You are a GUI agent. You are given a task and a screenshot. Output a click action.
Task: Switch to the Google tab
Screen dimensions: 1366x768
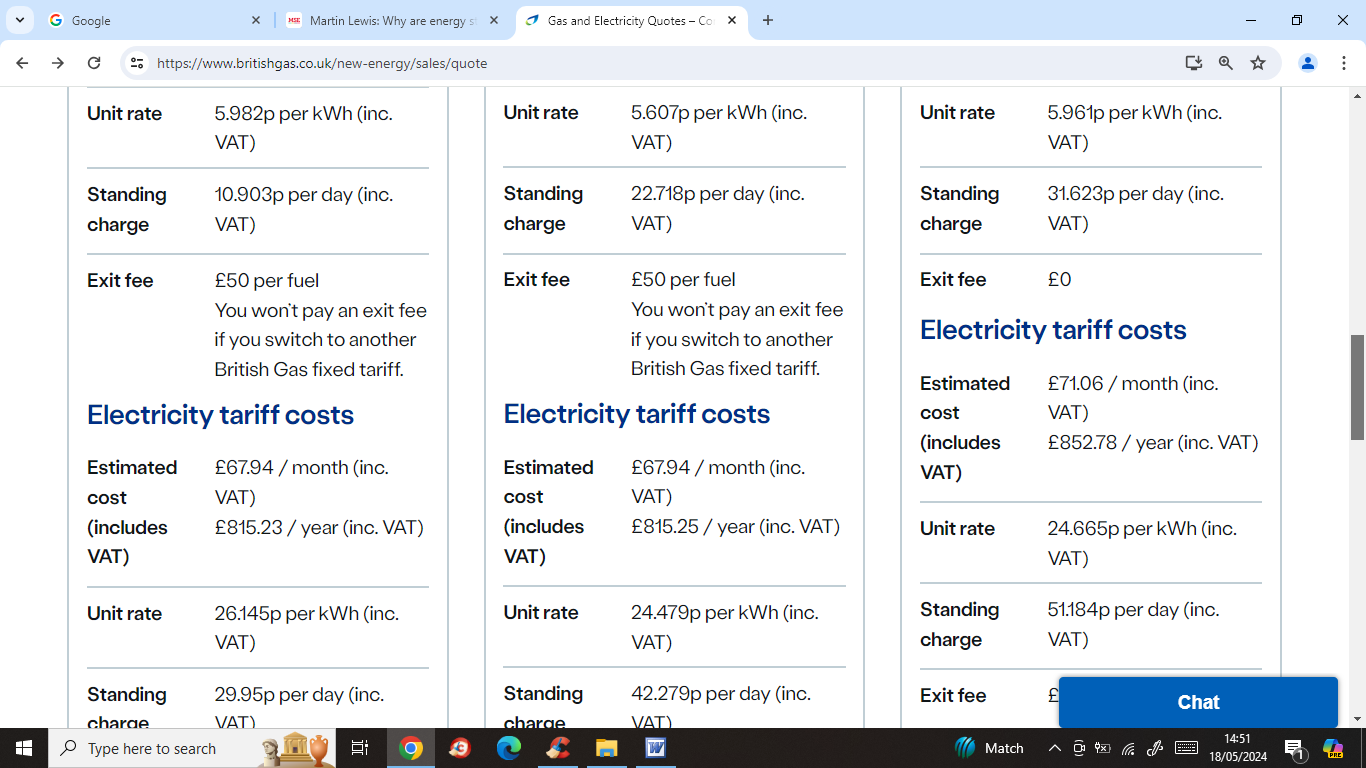click(155, 20)
